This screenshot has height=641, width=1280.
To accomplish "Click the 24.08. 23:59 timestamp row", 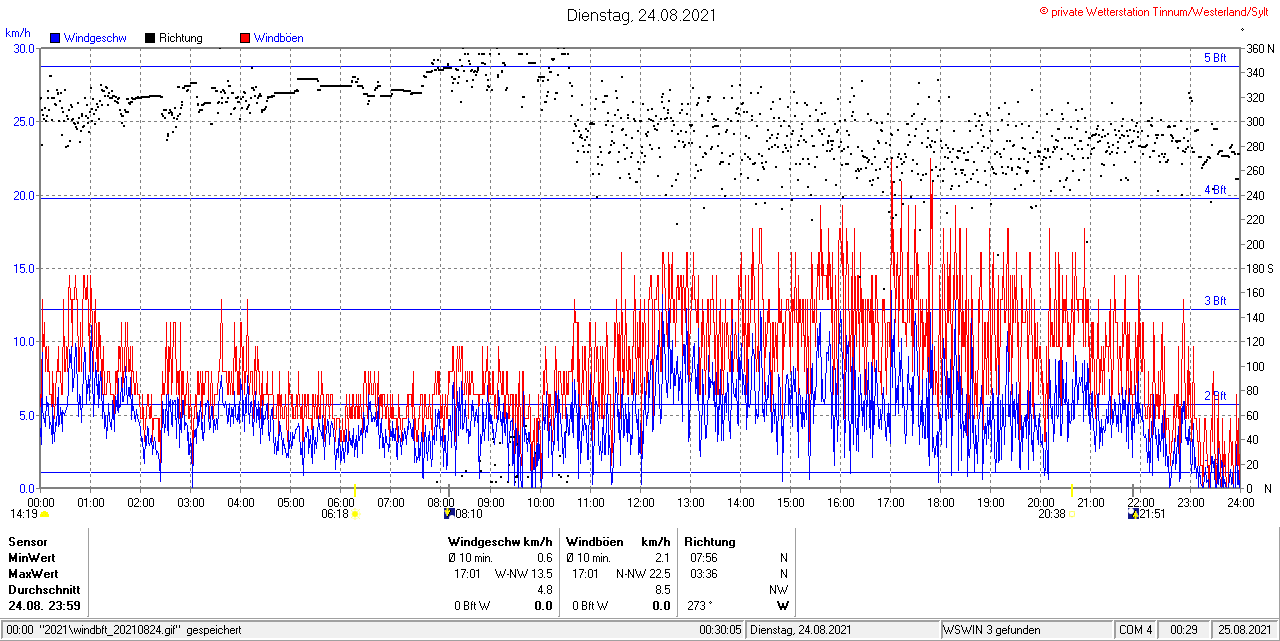I will 45,606.
